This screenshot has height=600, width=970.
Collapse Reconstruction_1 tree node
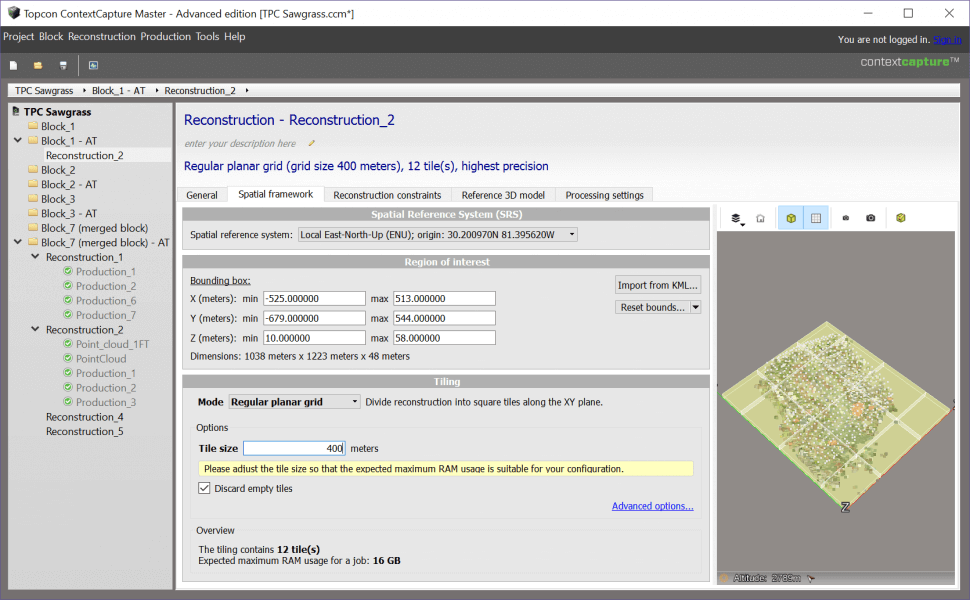(x=35, y=256)
